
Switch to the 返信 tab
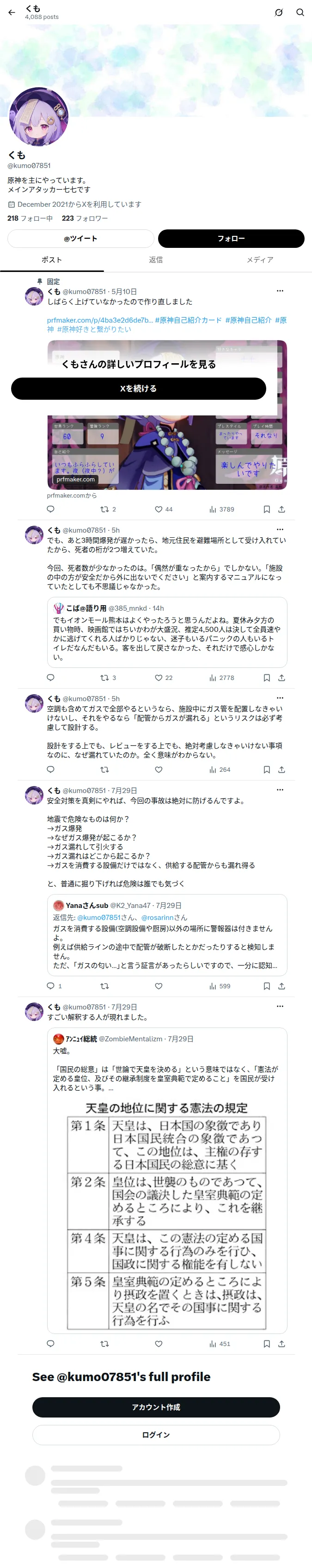tap(156, 260)
